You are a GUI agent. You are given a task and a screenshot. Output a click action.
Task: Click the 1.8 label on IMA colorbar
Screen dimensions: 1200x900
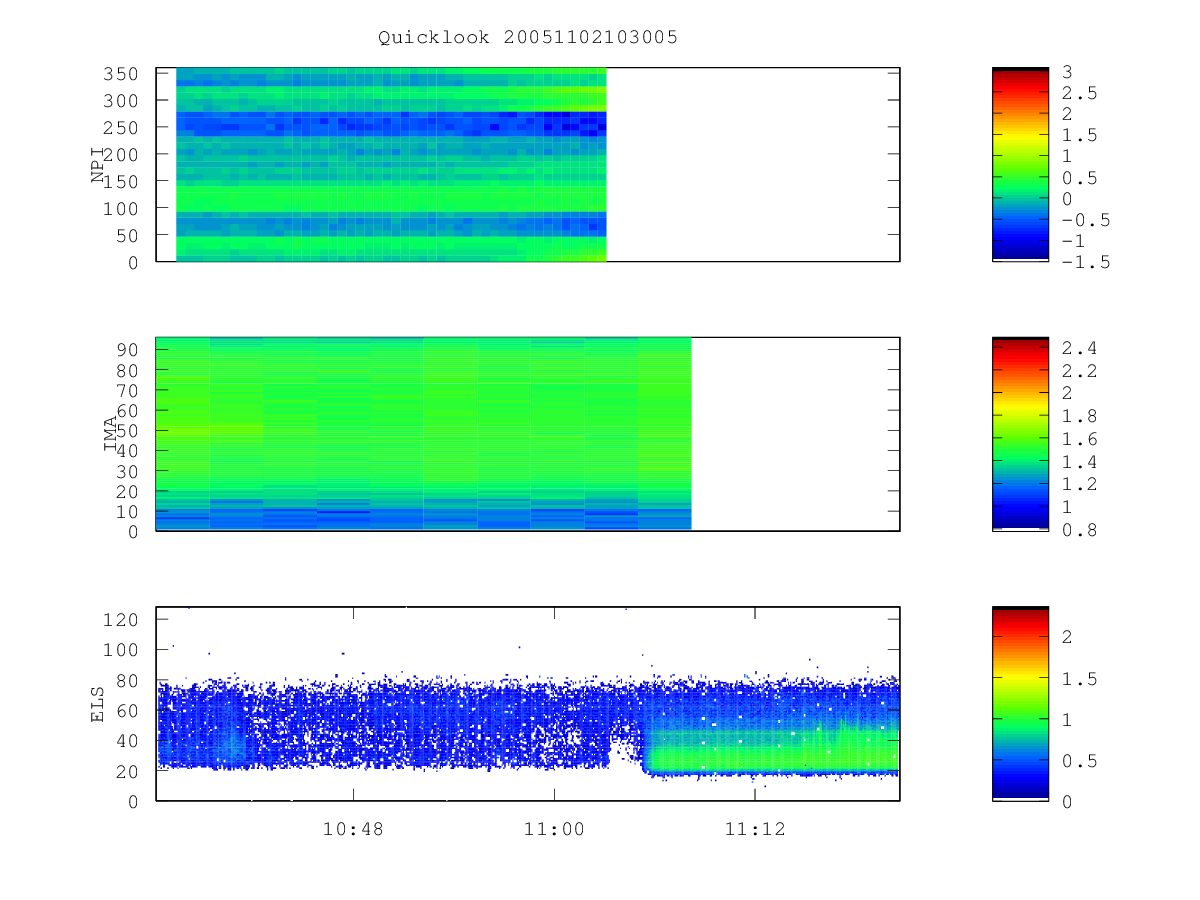pos(1079,416)
